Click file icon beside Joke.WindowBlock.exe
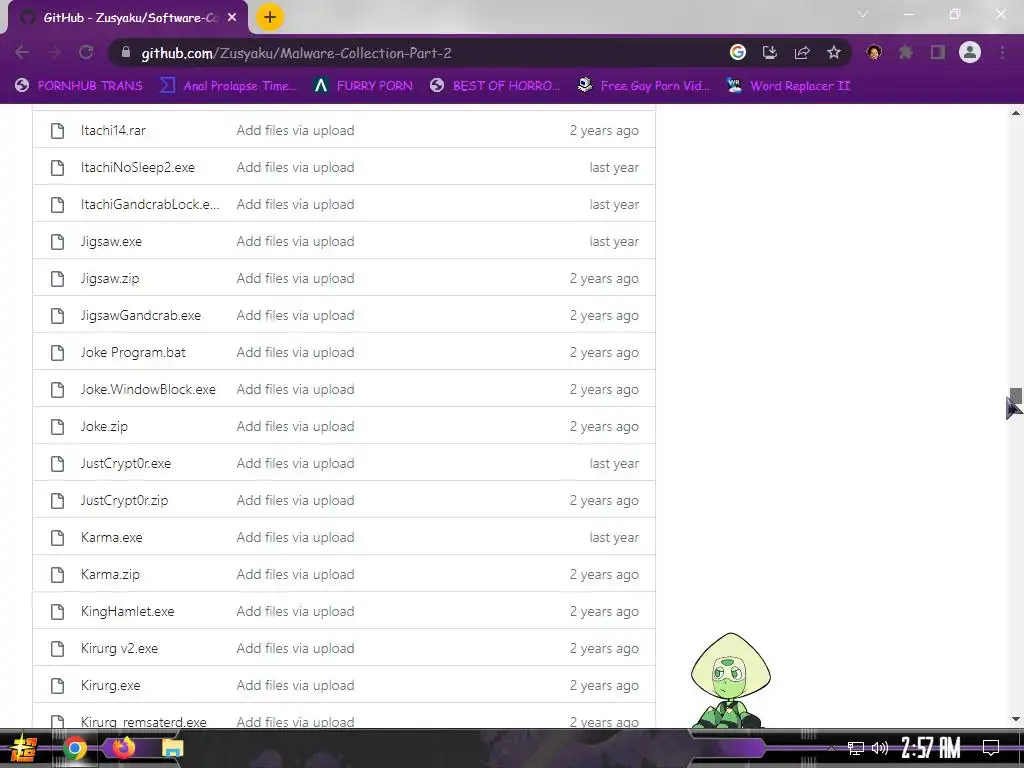 coord(57,390)
